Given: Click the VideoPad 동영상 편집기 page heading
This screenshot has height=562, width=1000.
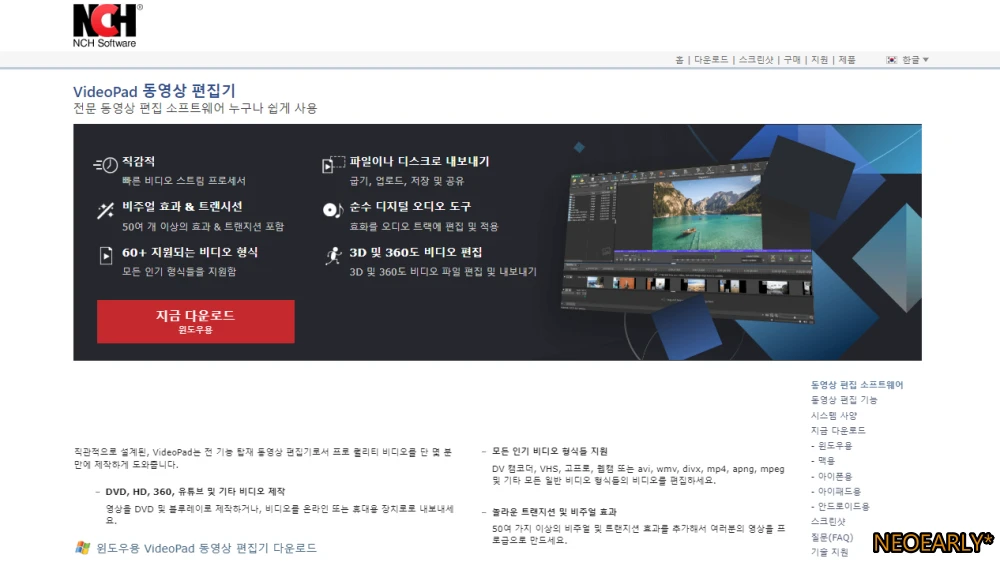Looking at the screenshot, I should click(x=154, y=91).
